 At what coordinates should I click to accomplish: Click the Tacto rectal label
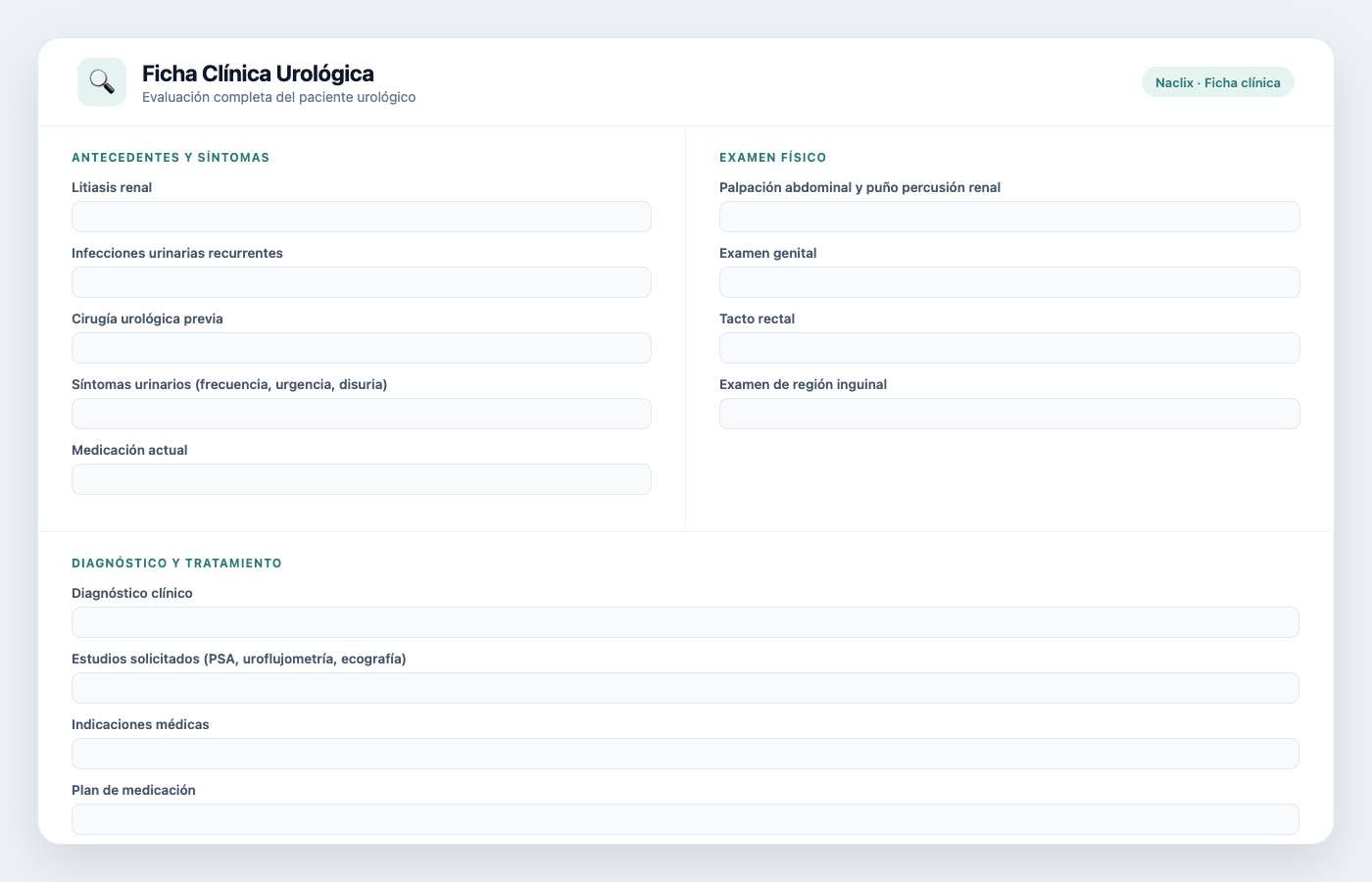tap(757, 318)
